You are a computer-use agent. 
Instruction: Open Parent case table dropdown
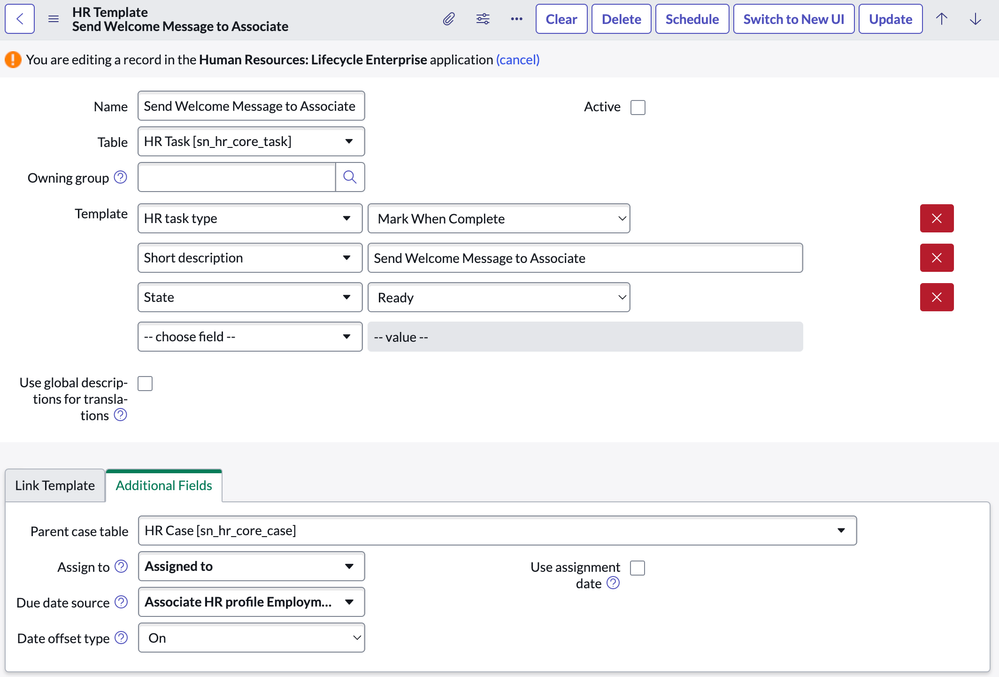click(498, 531)
